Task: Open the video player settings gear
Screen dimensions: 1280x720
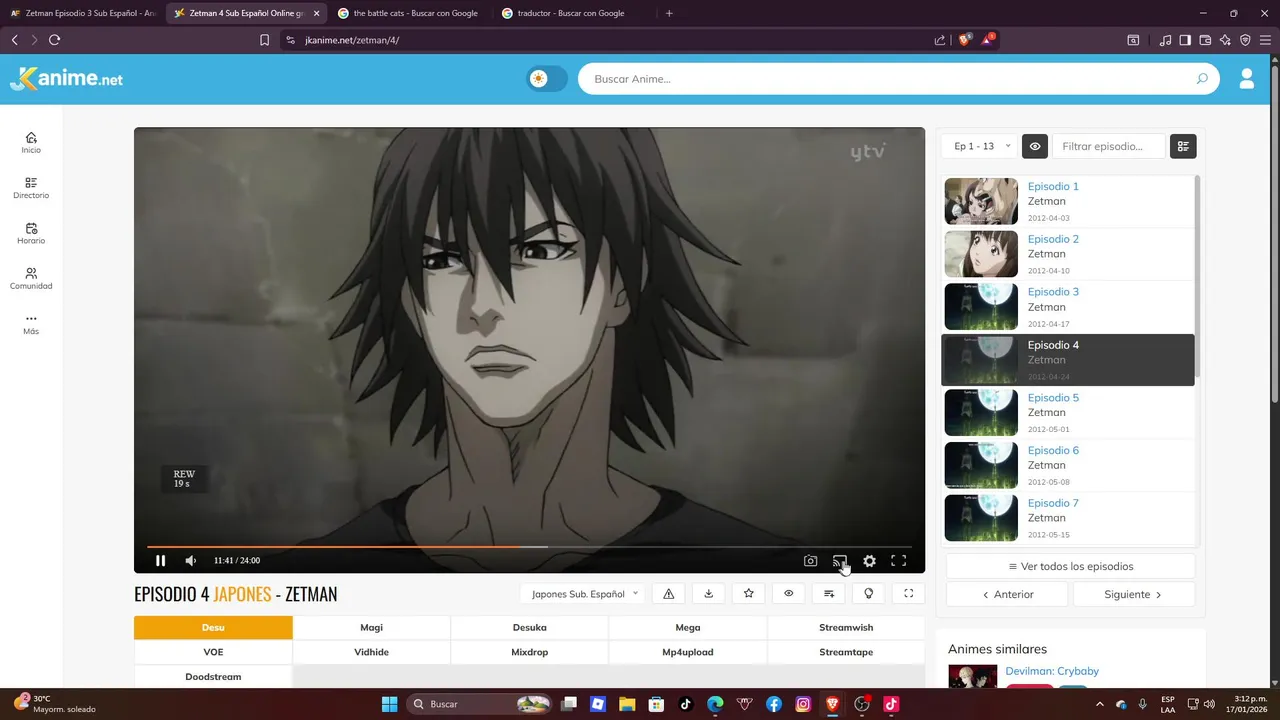Action: [x=869, y=561]
